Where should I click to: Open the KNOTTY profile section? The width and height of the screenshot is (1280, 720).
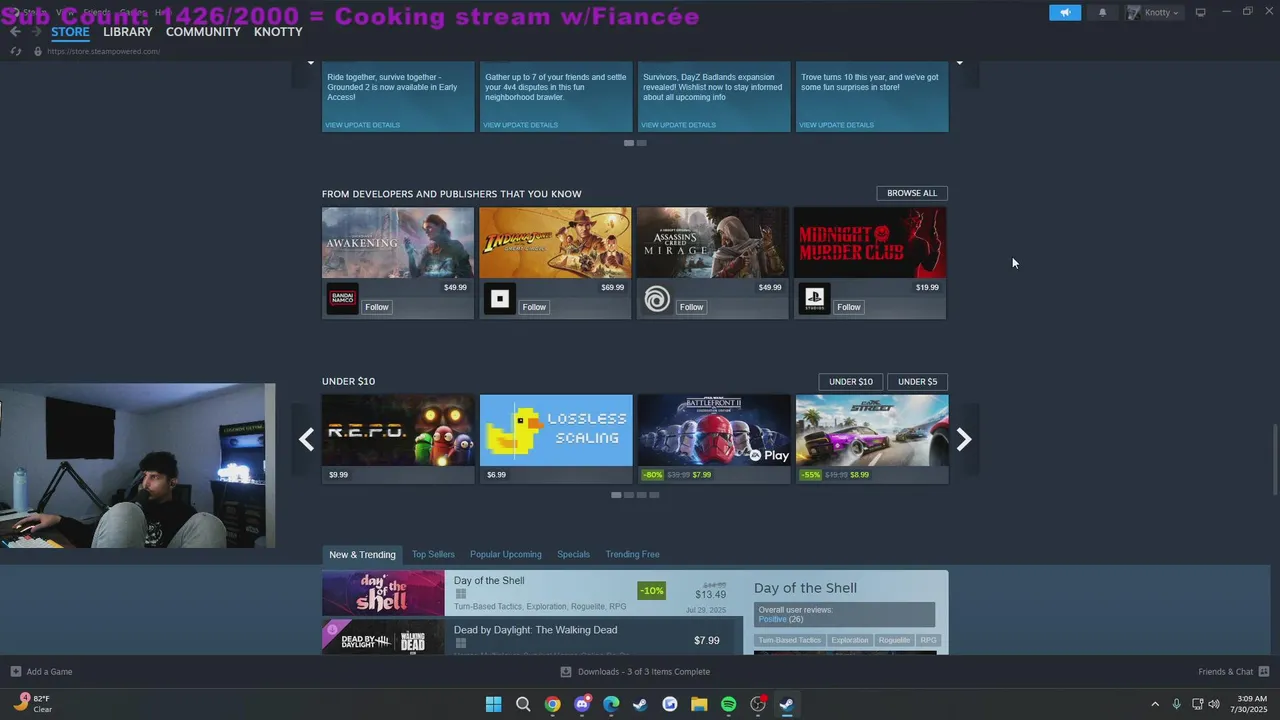[278, 32]
